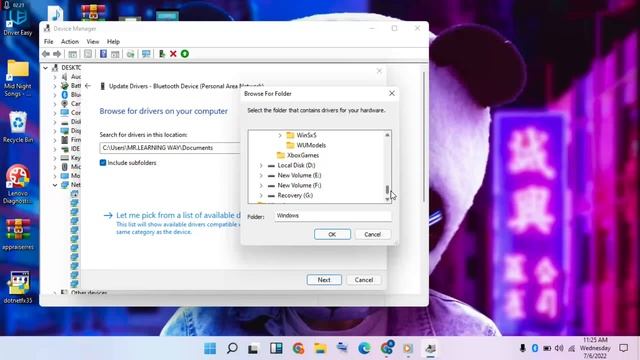Click Scan for hardware changes monitor icon
Viewport: 640px width, 360px height.
(x=146, y=54)
